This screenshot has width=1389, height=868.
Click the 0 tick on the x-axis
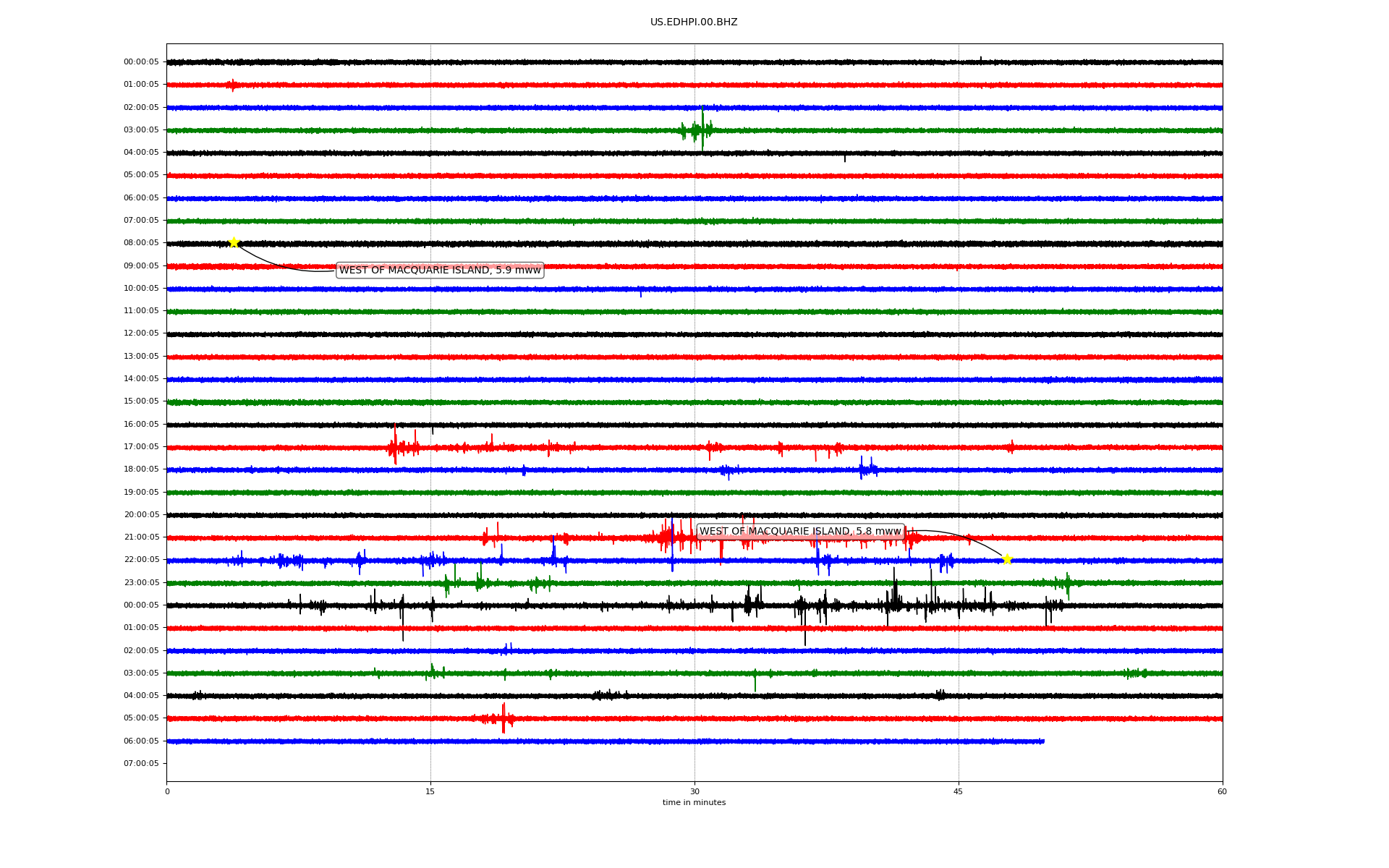(167, 791)
